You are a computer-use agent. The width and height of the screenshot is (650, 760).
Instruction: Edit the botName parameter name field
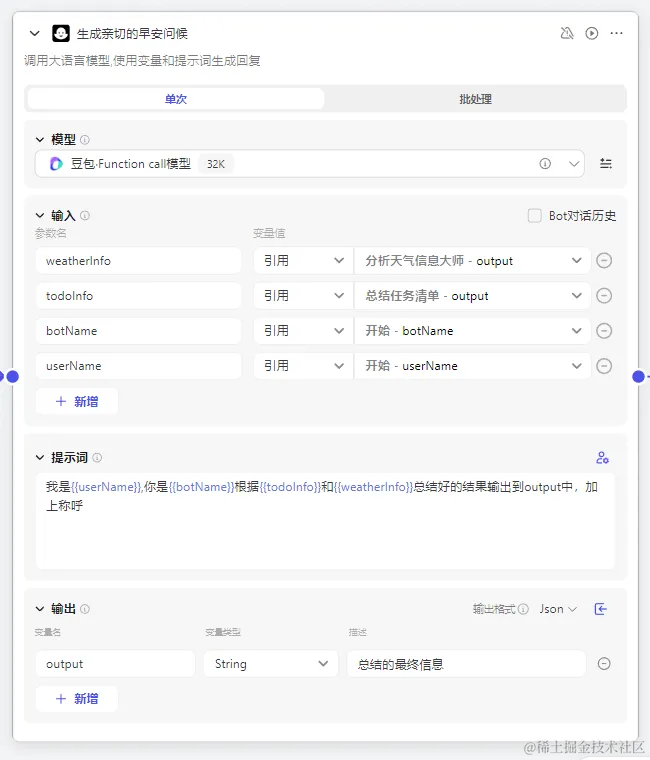point(139,331)
